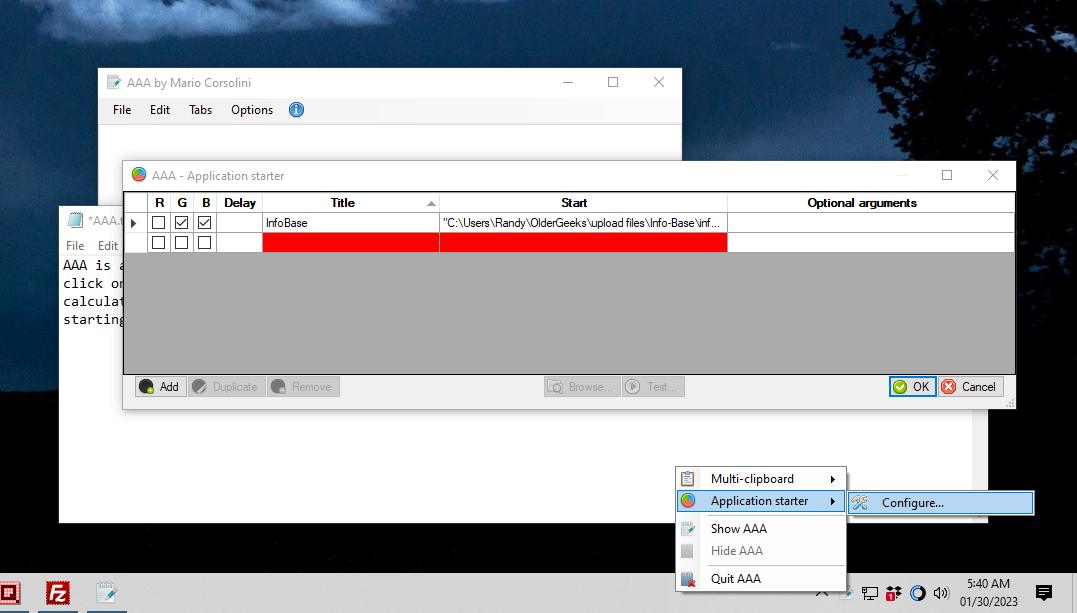This screenshot has width=1077, height=613.
Task: Check the B checkbox in the empty row
Action: pos(205,243)
